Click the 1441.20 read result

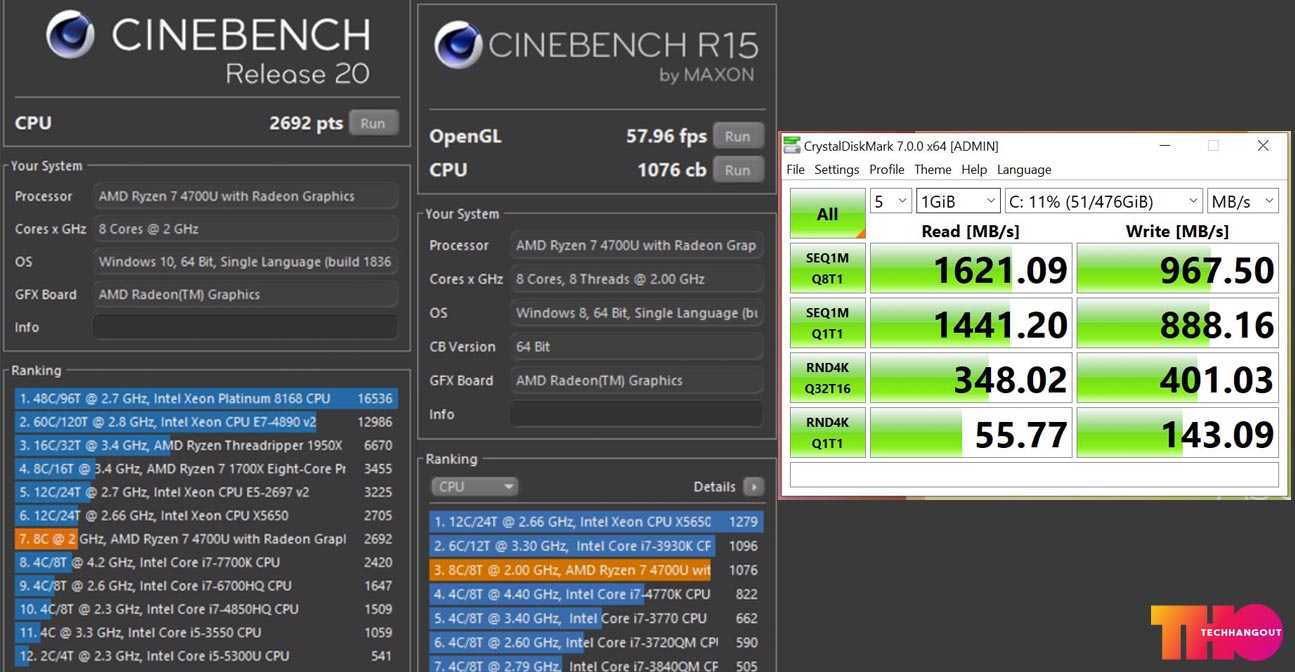click(x=971, y=323)
